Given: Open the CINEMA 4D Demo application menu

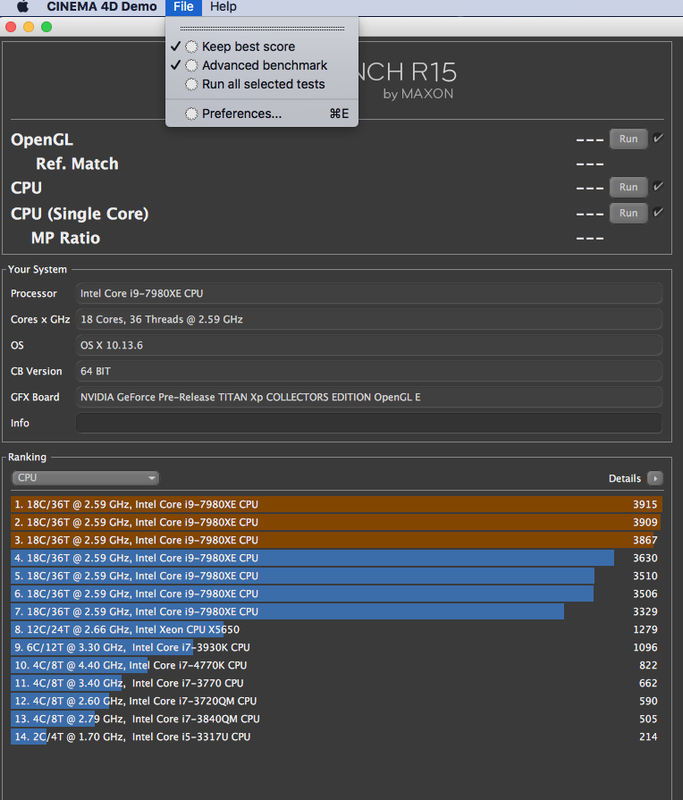Looking at the screenshot, I should point(102,7).
